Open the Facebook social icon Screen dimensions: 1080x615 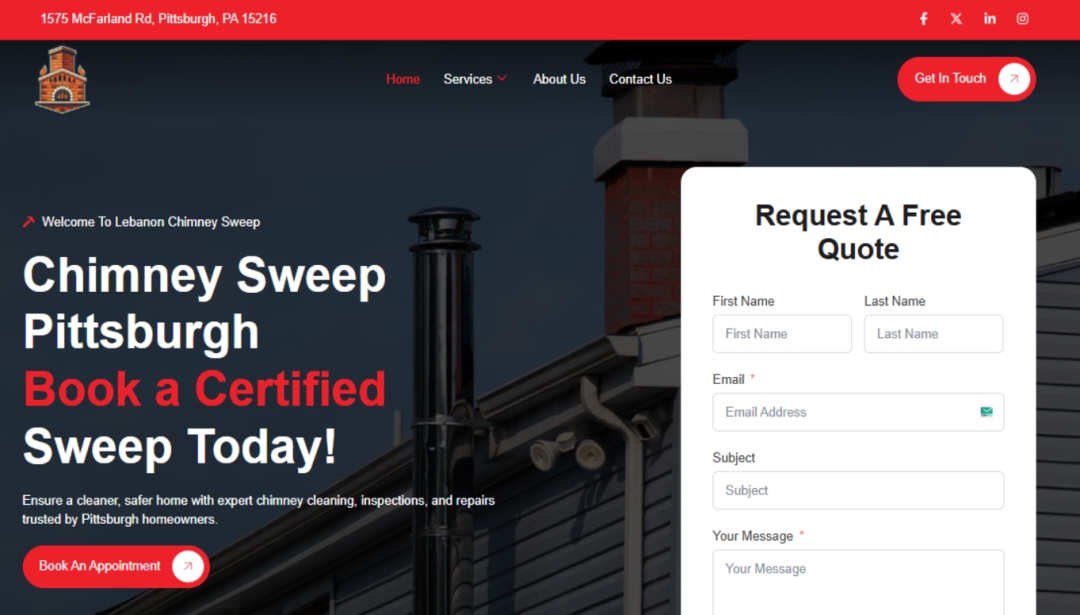pyautogui.click(x=924, y=19)
